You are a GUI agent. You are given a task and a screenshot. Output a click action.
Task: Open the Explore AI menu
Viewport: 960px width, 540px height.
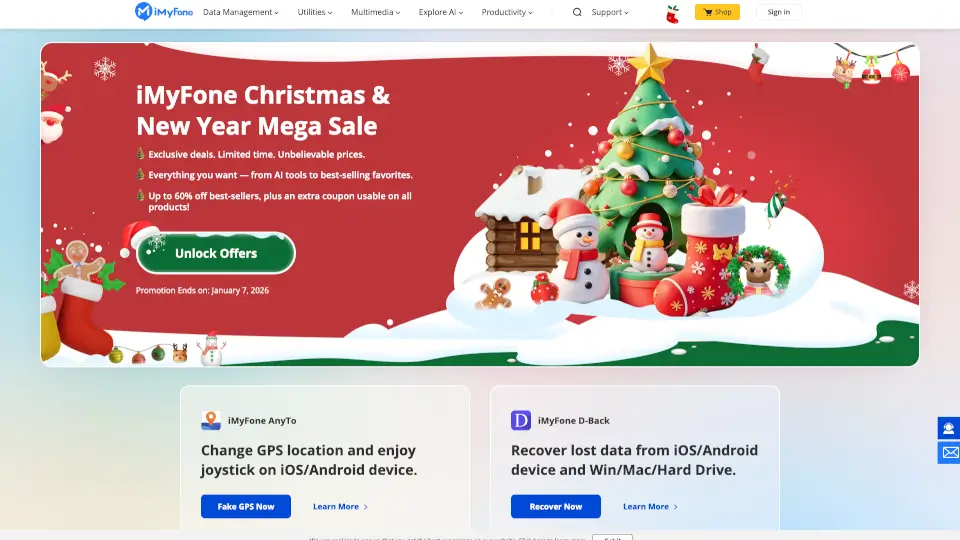(x=441, y=12)
